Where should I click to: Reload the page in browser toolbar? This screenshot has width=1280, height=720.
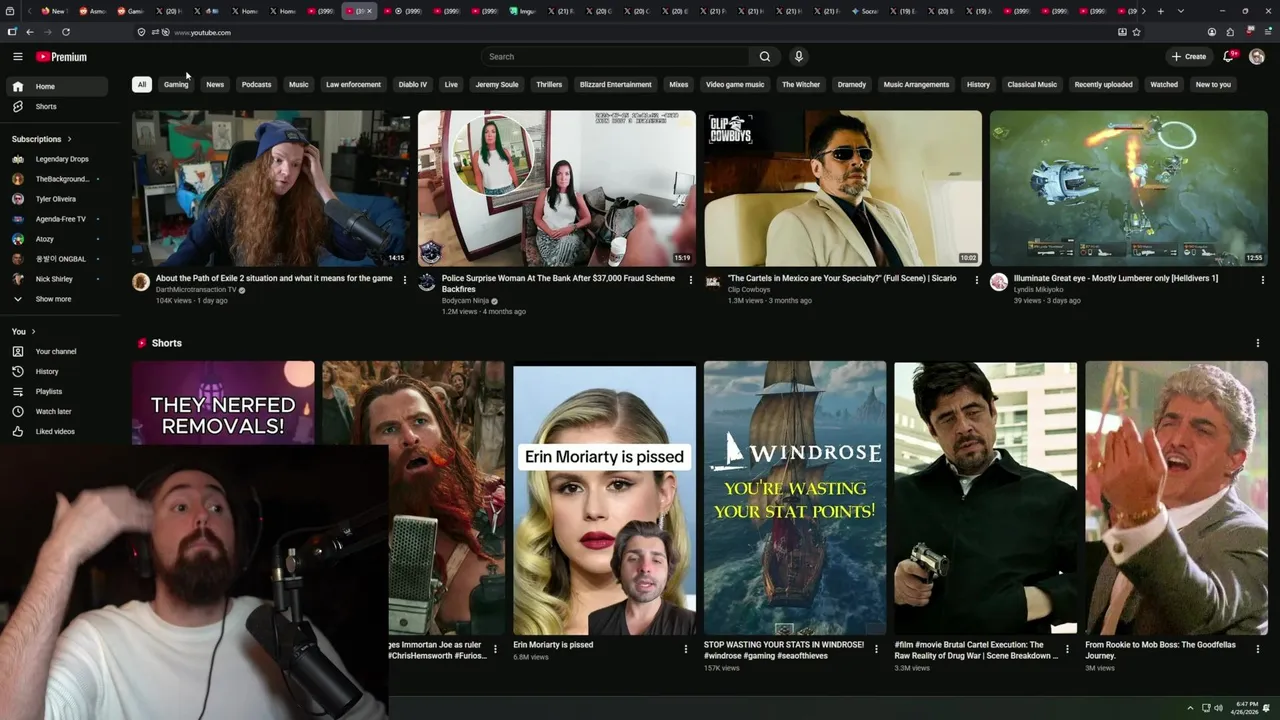(x=66, y=32)
